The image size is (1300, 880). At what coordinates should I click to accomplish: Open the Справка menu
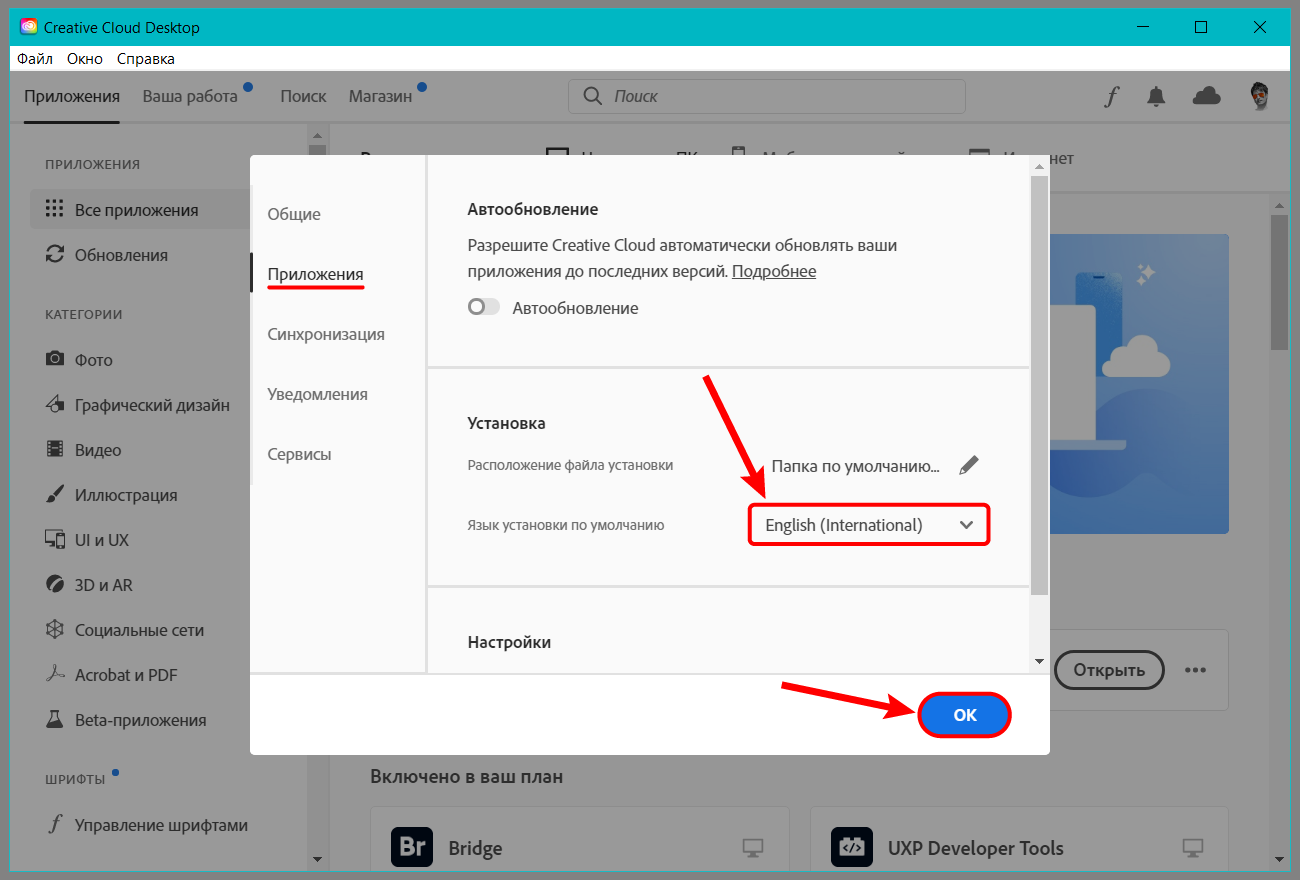146,58
